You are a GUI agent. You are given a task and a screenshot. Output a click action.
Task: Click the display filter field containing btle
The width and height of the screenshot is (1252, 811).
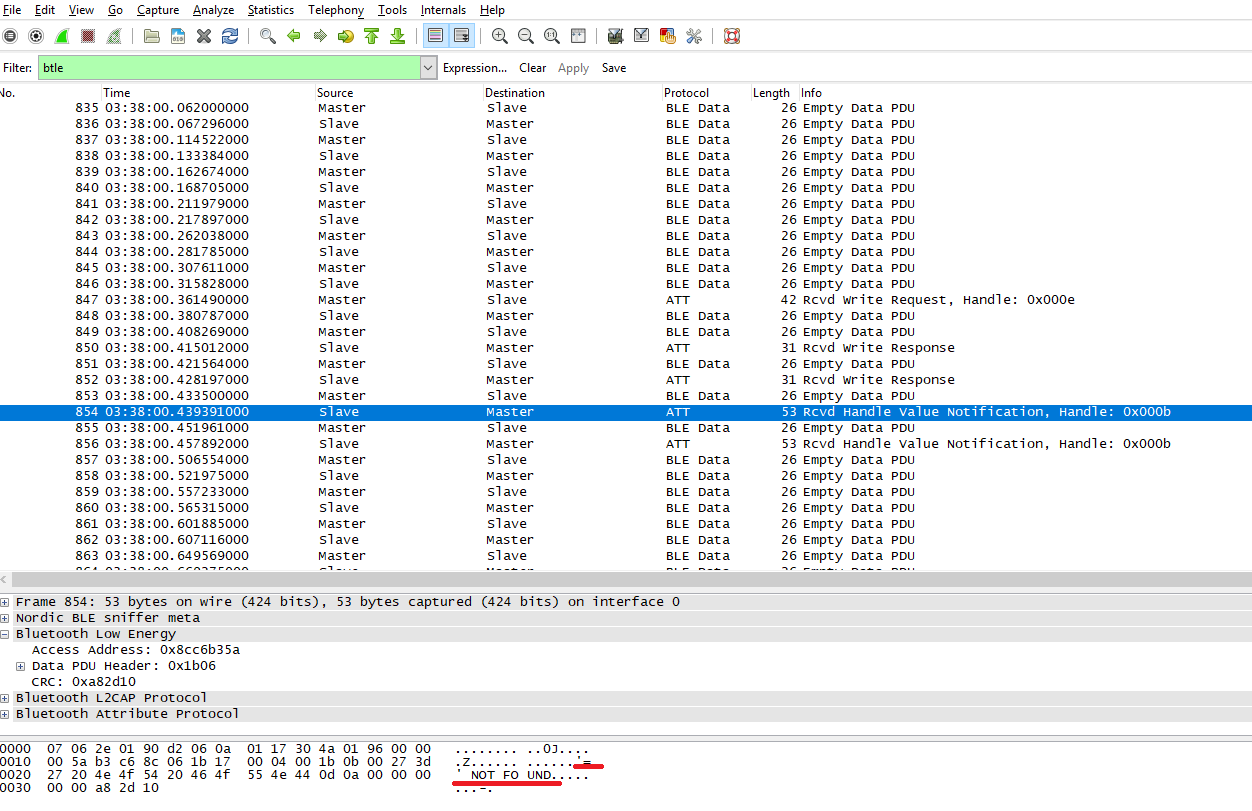point(229,68)
